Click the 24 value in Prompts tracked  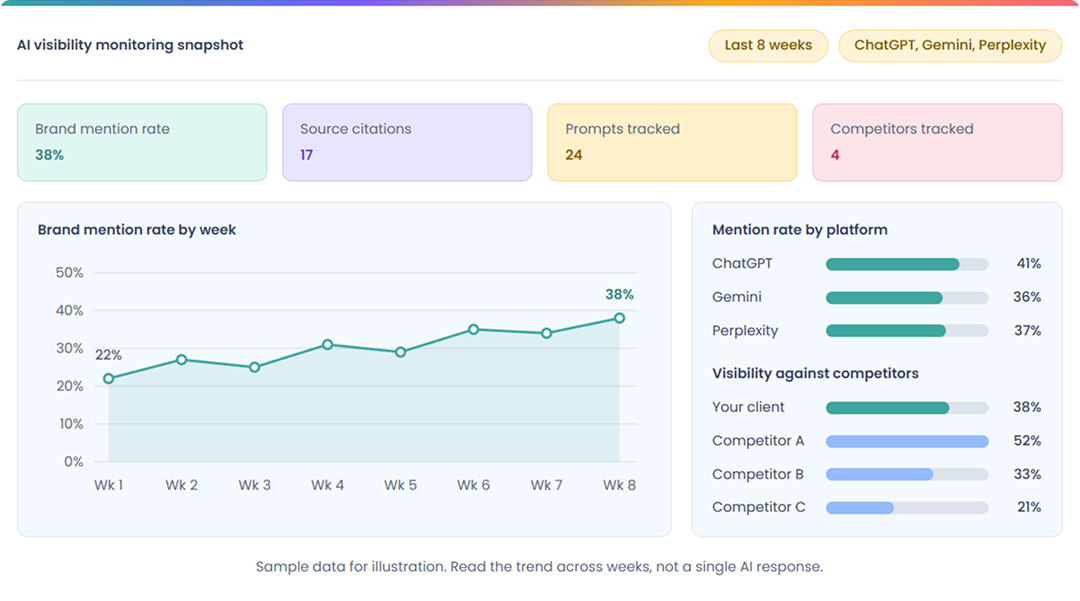point(574,155)
